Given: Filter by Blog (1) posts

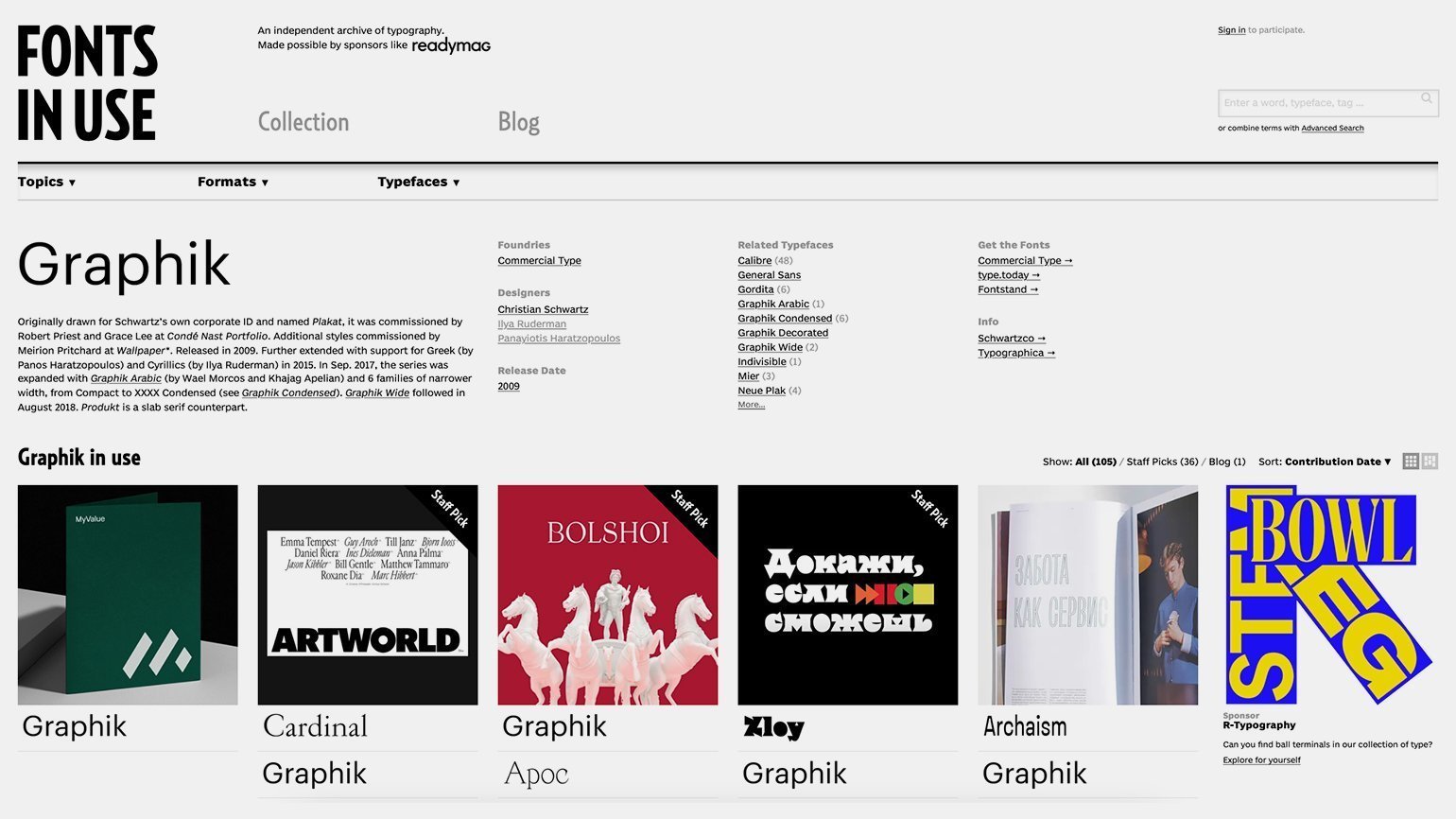Looking at the screenshot, I should pyautogui.click(x=1227, y=462).
